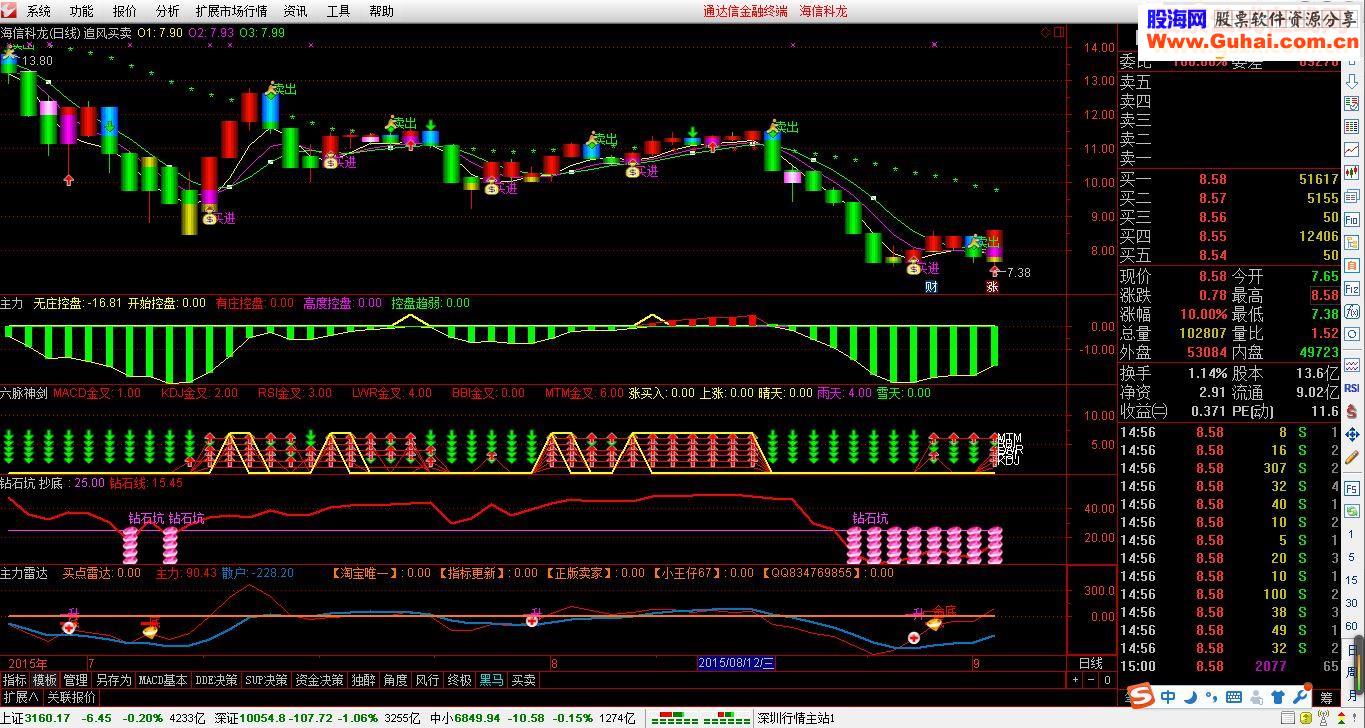Select the '周' weekly period button
This screenshot has width=1365, height=728.
[1351, 672]
